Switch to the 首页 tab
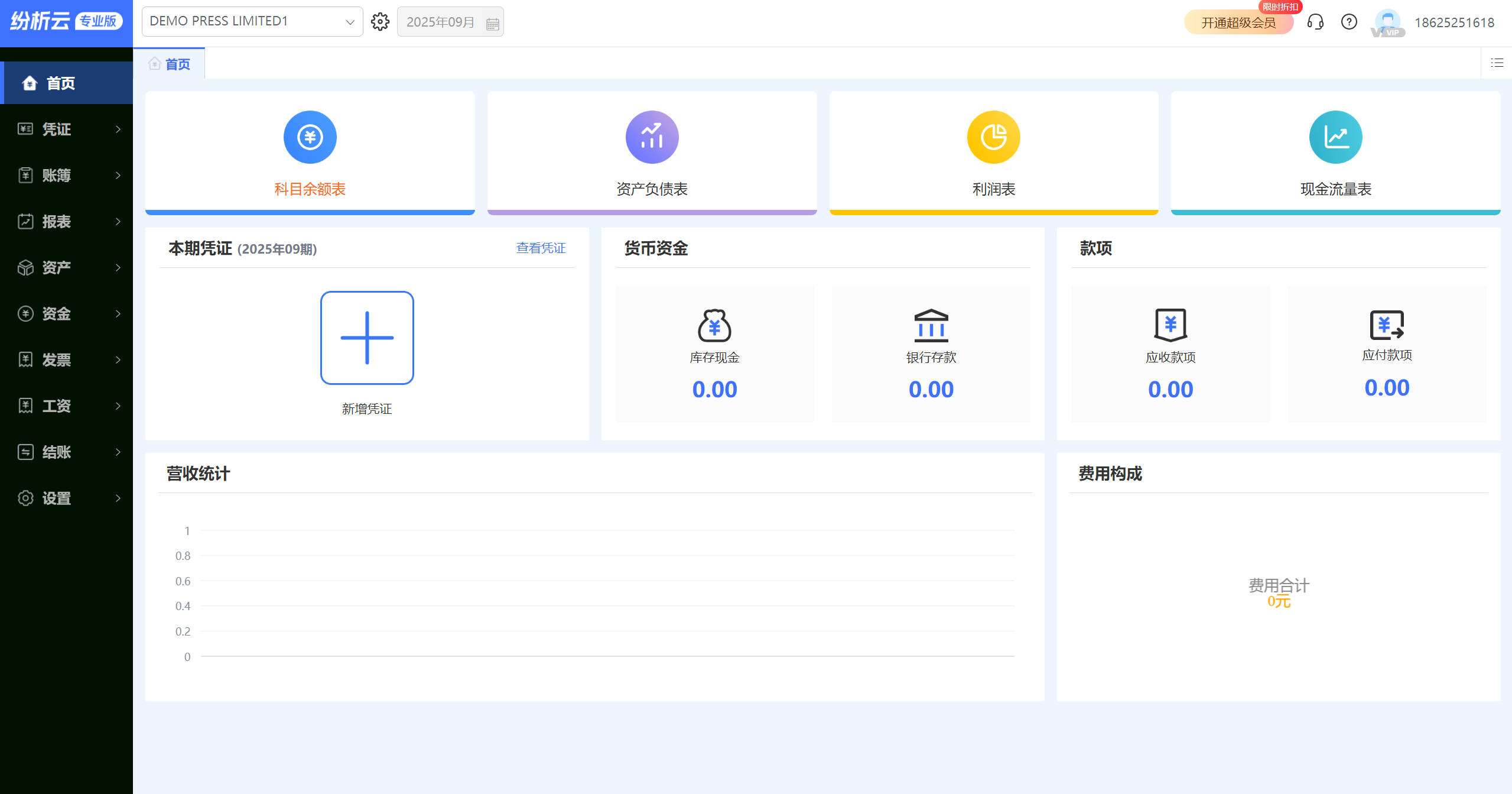 (170, 64)
